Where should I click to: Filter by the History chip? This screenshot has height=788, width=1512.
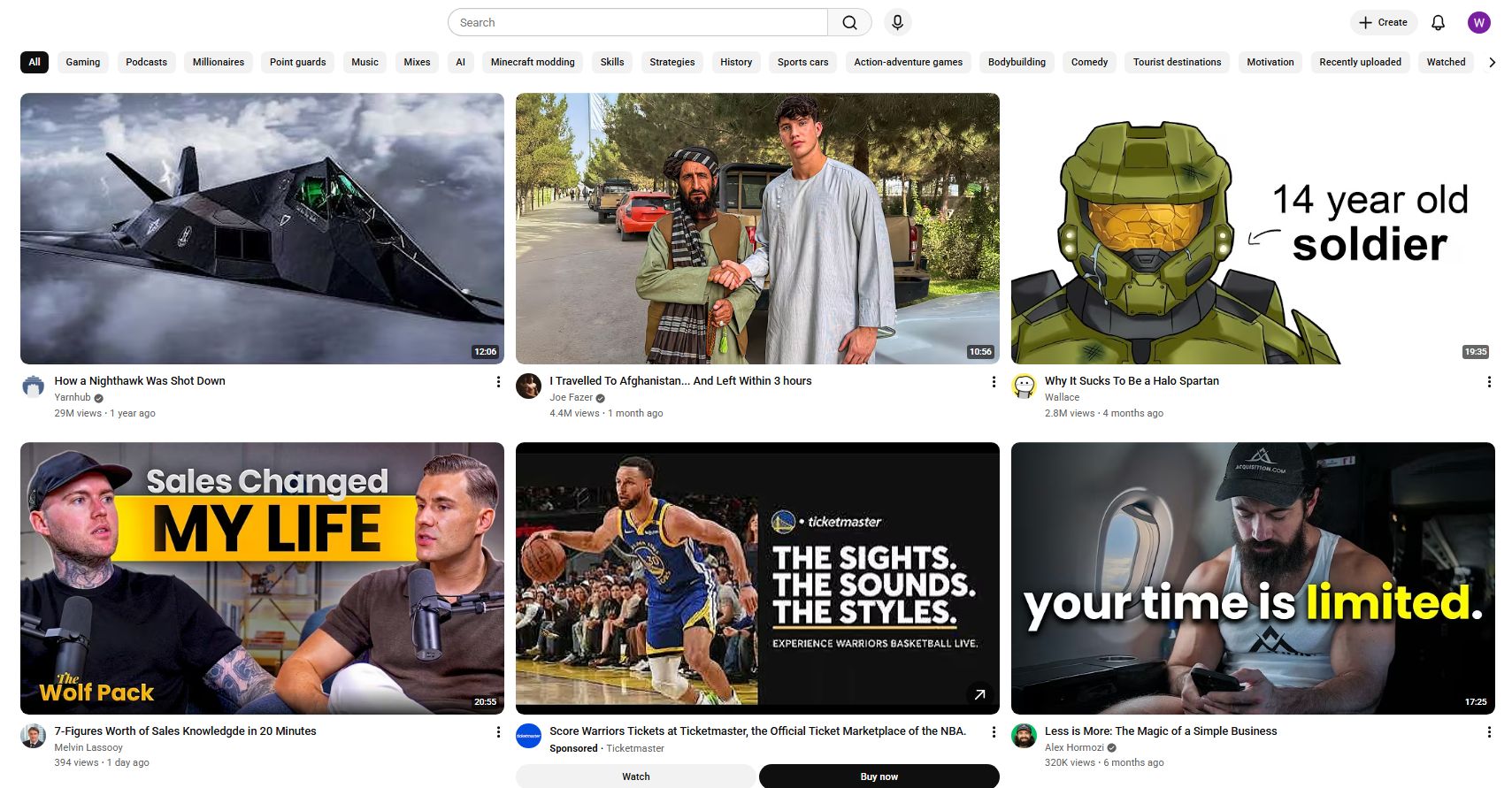pyautogui.click(x=736, y=62)
